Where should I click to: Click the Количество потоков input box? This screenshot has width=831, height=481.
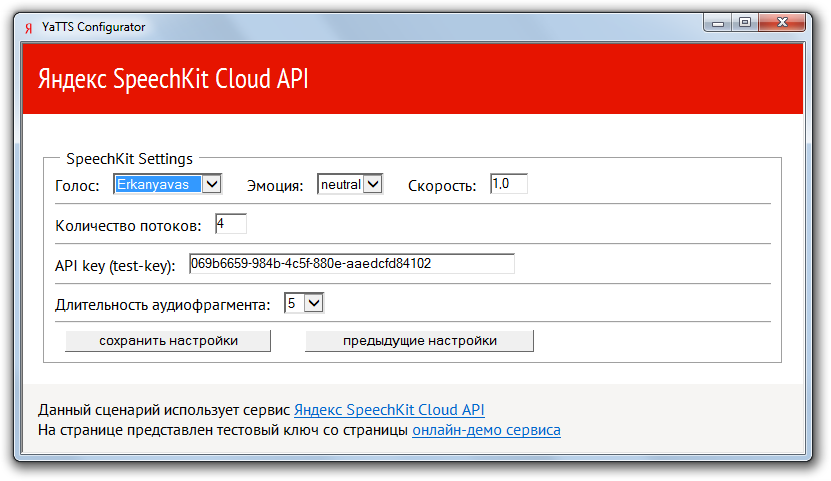click(x=229, y=224)
